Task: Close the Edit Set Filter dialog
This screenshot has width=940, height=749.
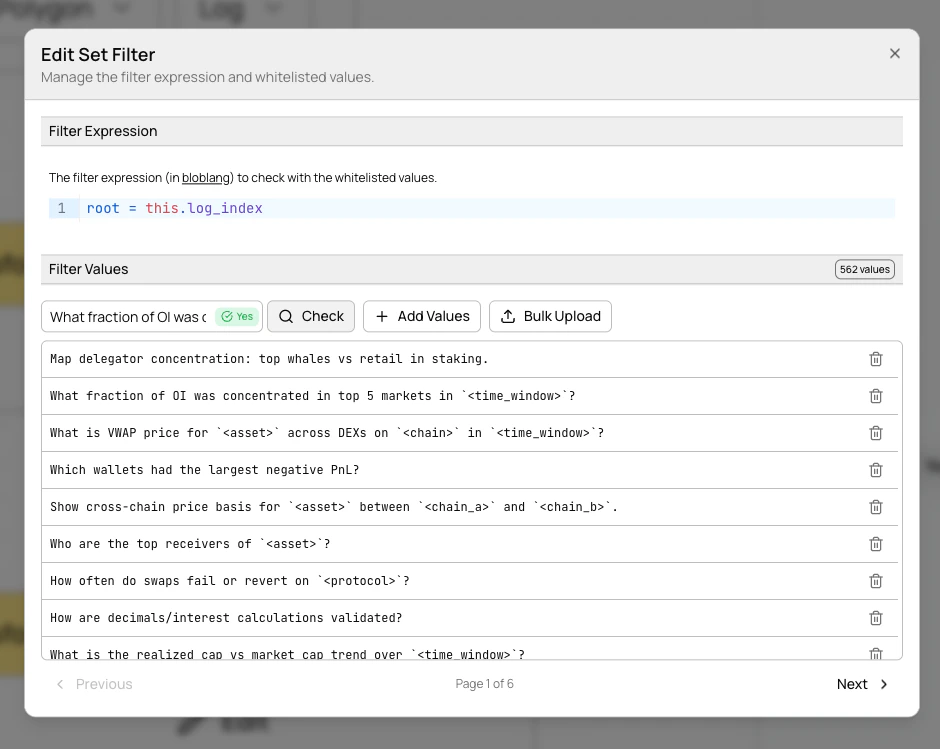Action: coord(895,53)
